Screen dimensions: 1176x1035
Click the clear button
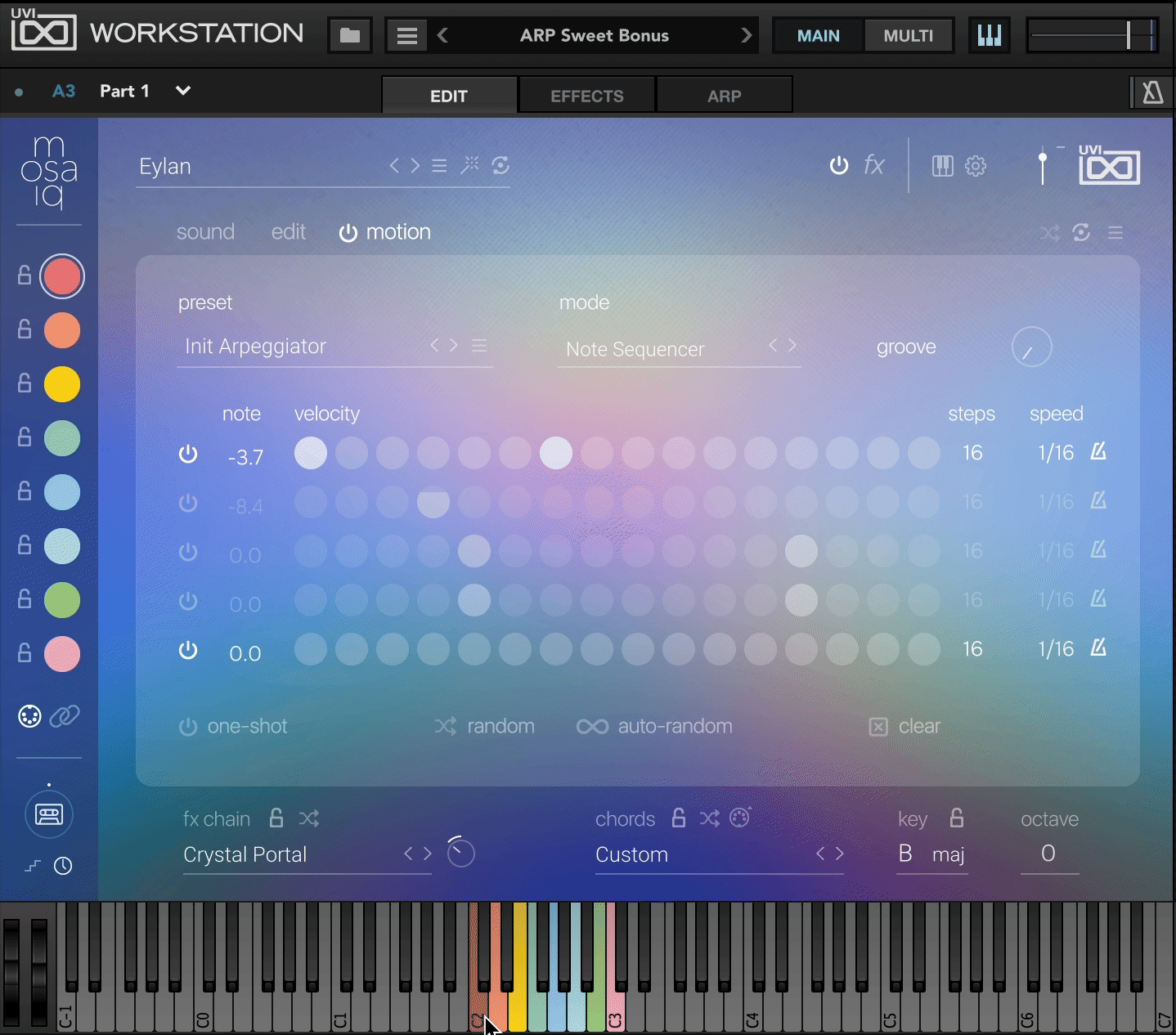click(x=904, y=726)
